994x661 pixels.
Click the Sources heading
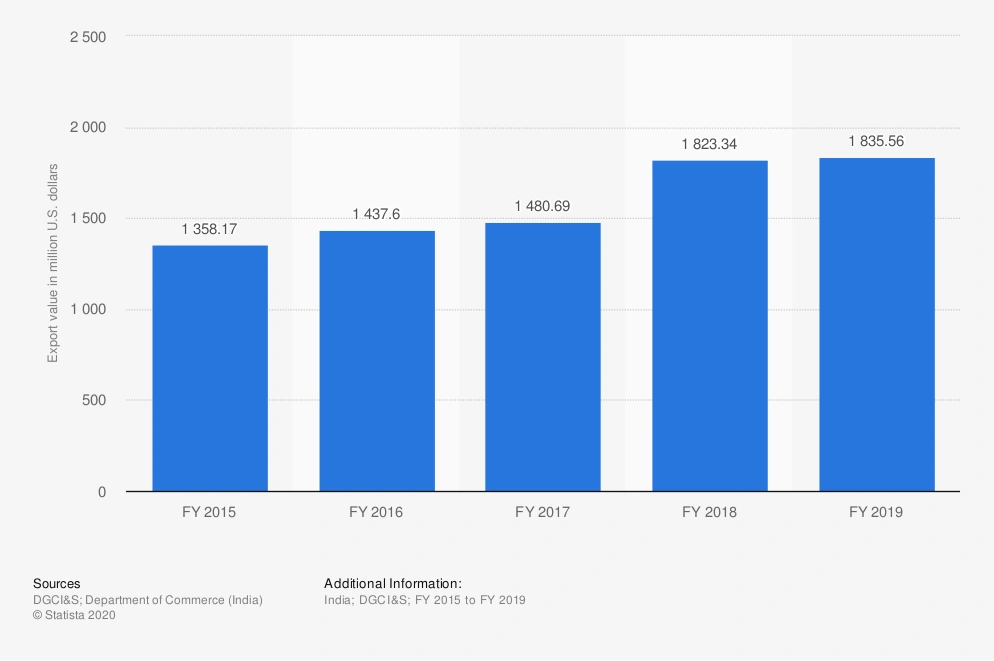pyautogui.click(x=56, y=584)
